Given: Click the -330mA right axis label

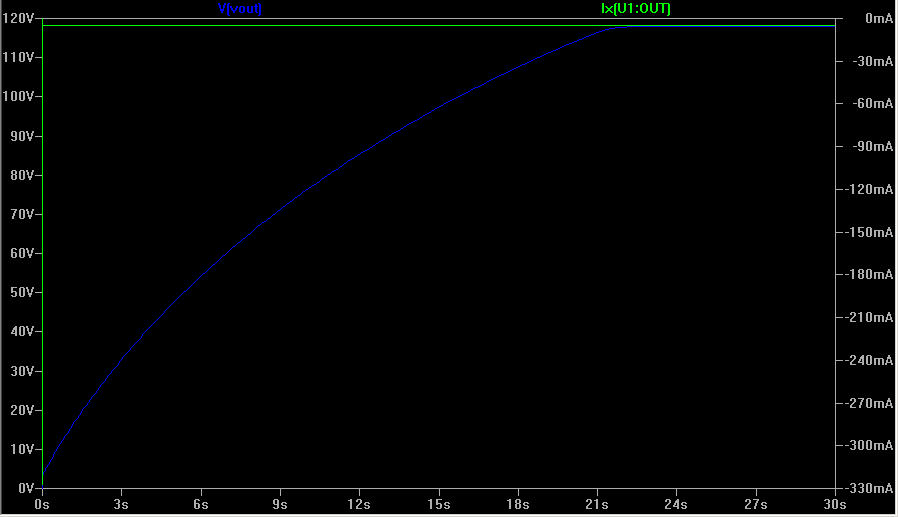Looking at the screenshot, I should coord(869,488).
